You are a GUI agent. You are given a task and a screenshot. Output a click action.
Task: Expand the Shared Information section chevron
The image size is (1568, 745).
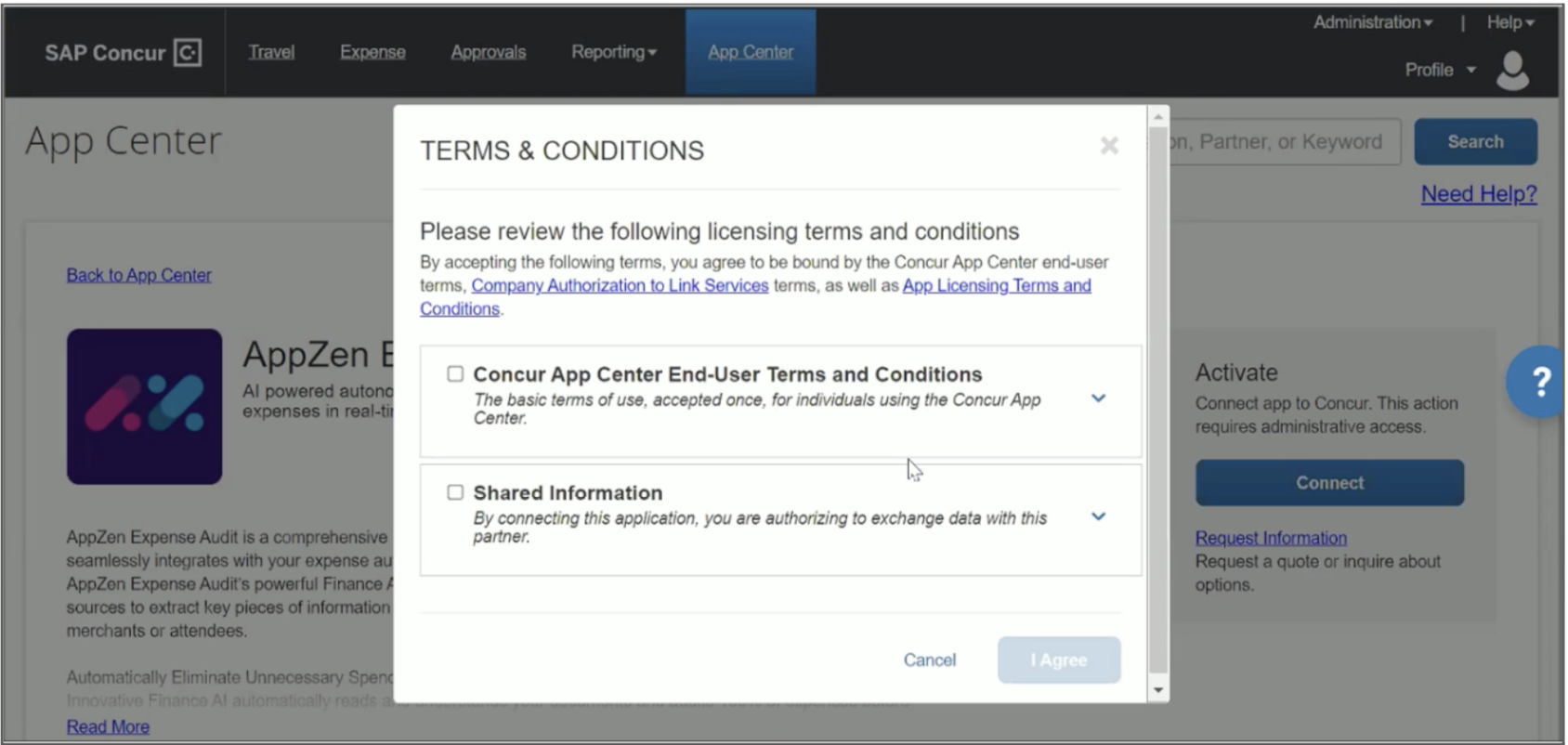tap(1098, 516)
